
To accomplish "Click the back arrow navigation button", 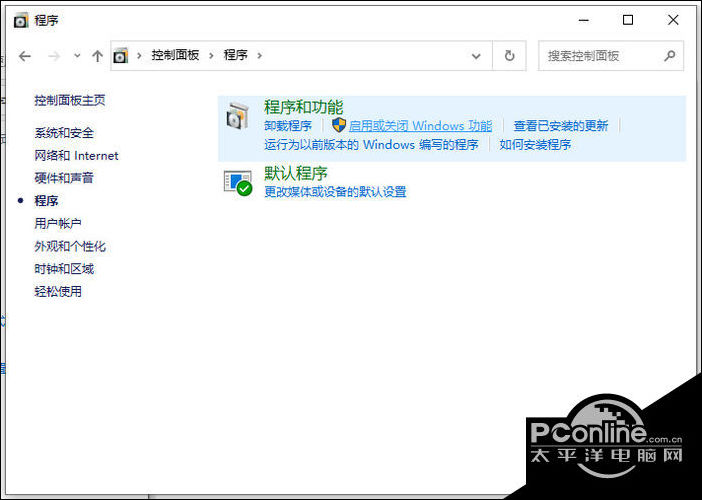I will pos(25,56).
